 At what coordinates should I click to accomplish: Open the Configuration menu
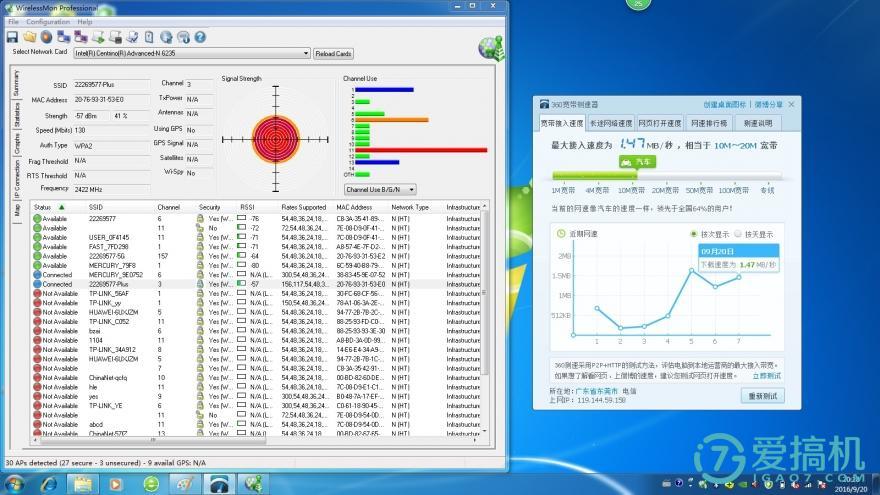[x=48, y=22]
